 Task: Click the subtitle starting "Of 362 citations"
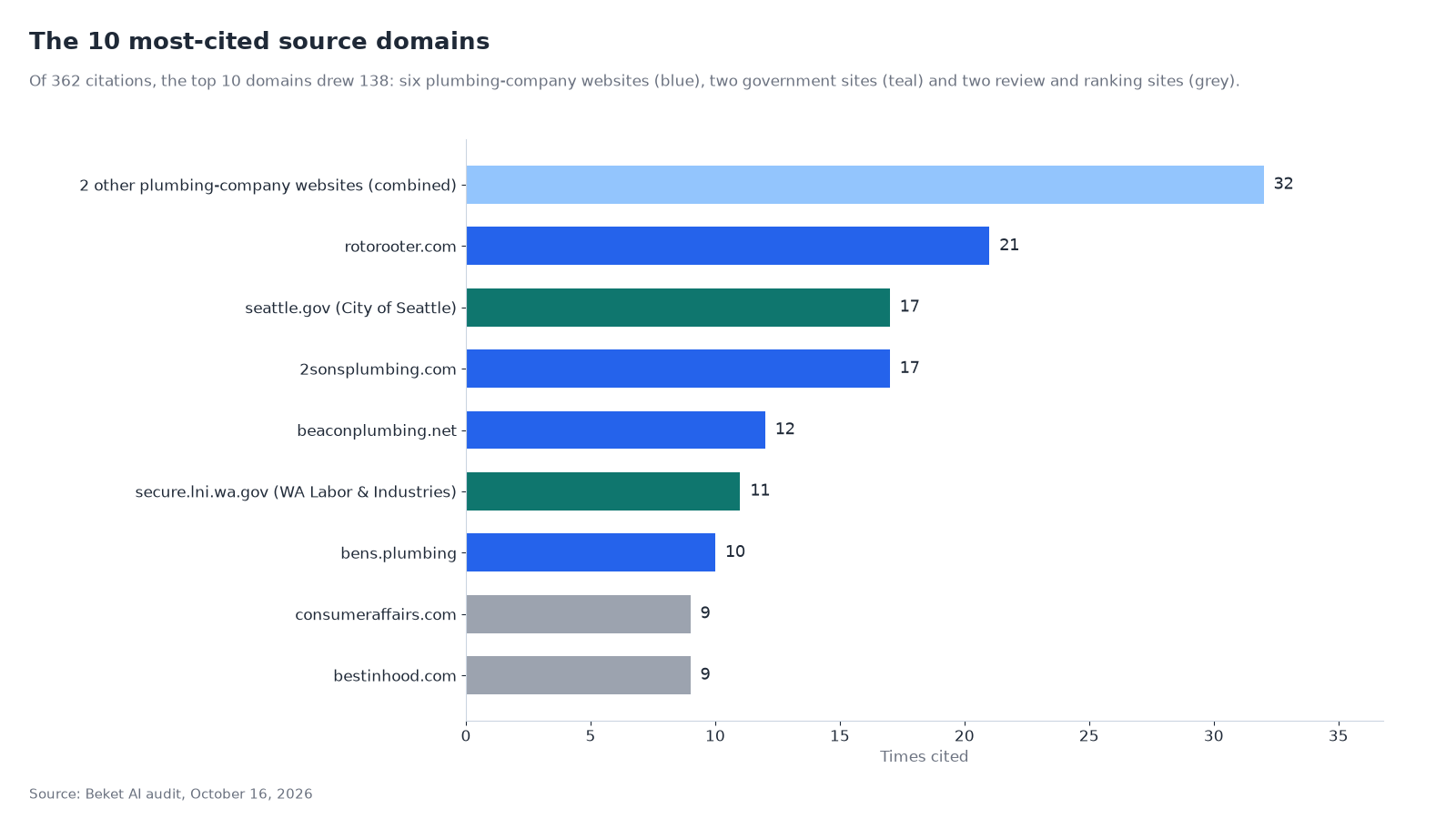click(x=634, y=81)
